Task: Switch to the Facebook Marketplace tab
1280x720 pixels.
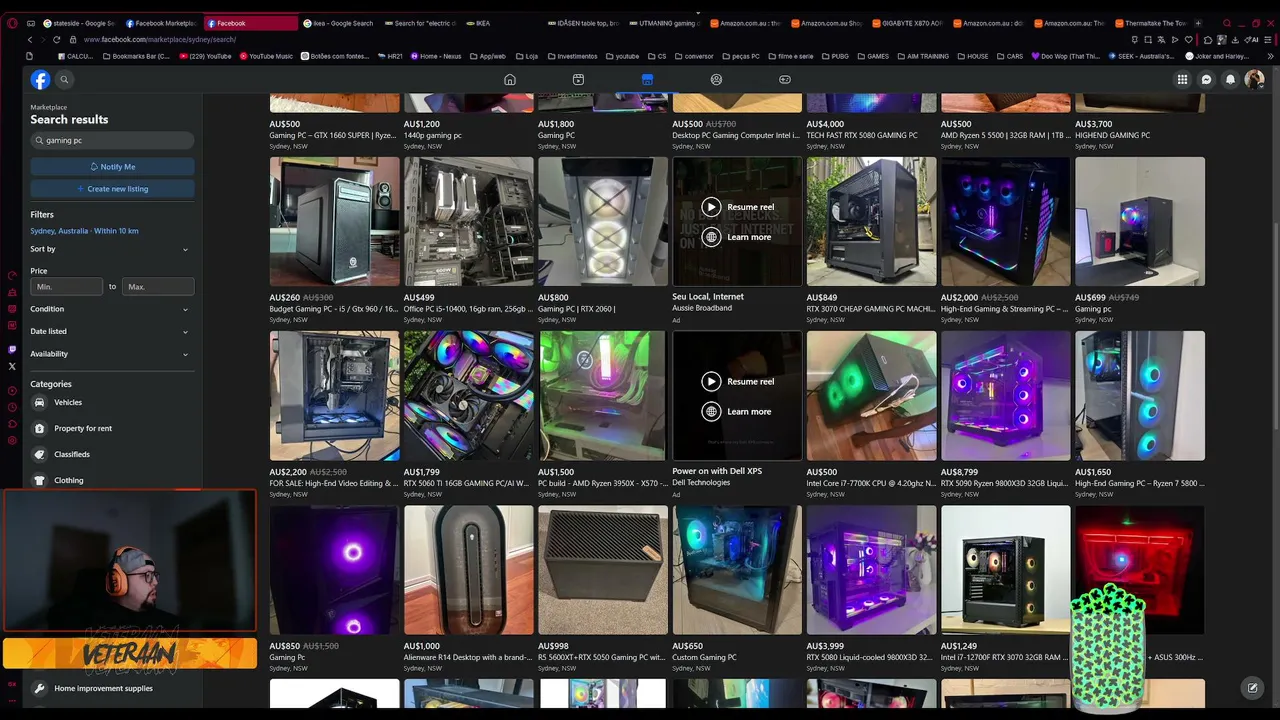Action: click(160, 23)
